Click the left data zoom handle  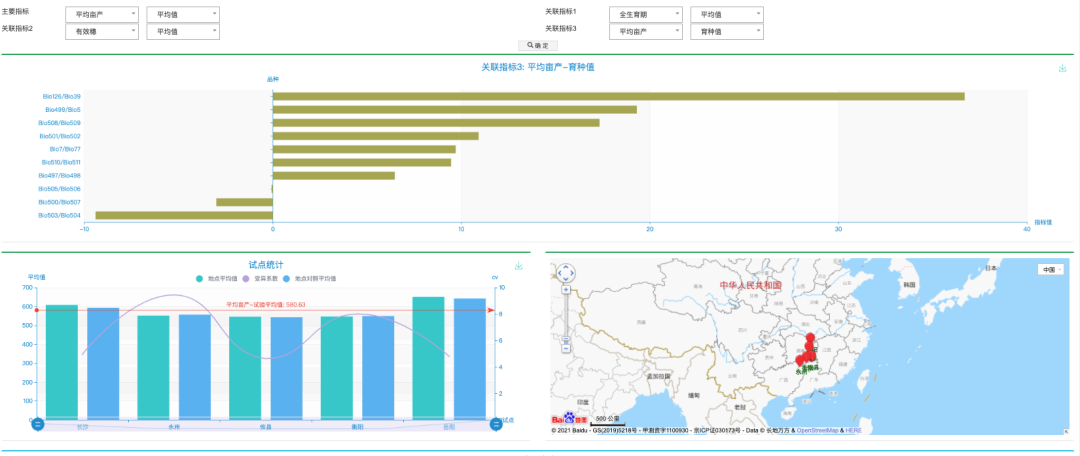tap(38, 424)
